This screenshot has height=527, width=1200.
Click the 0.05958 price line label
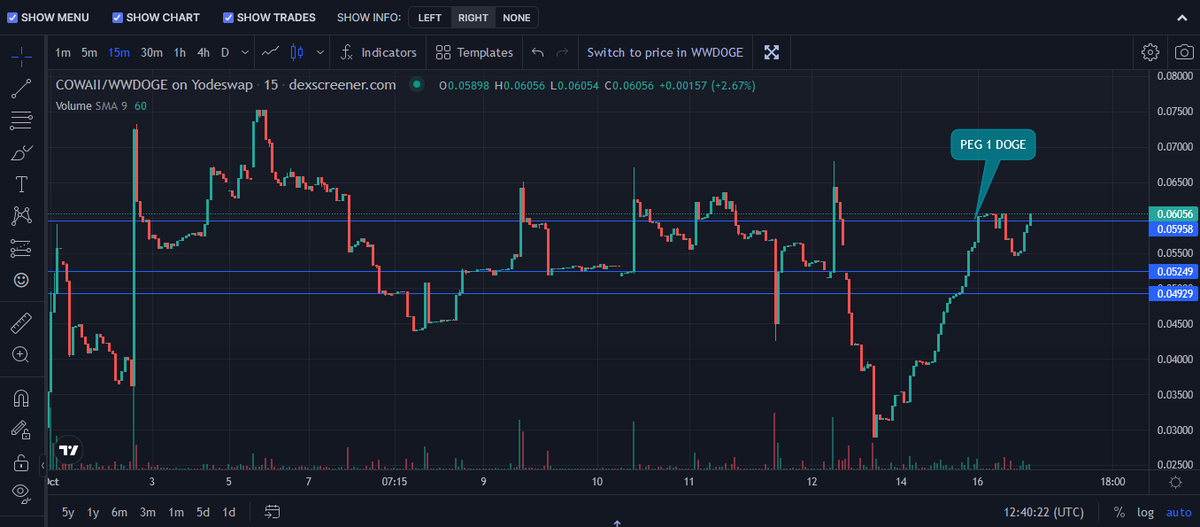(x=1172, y=229)
